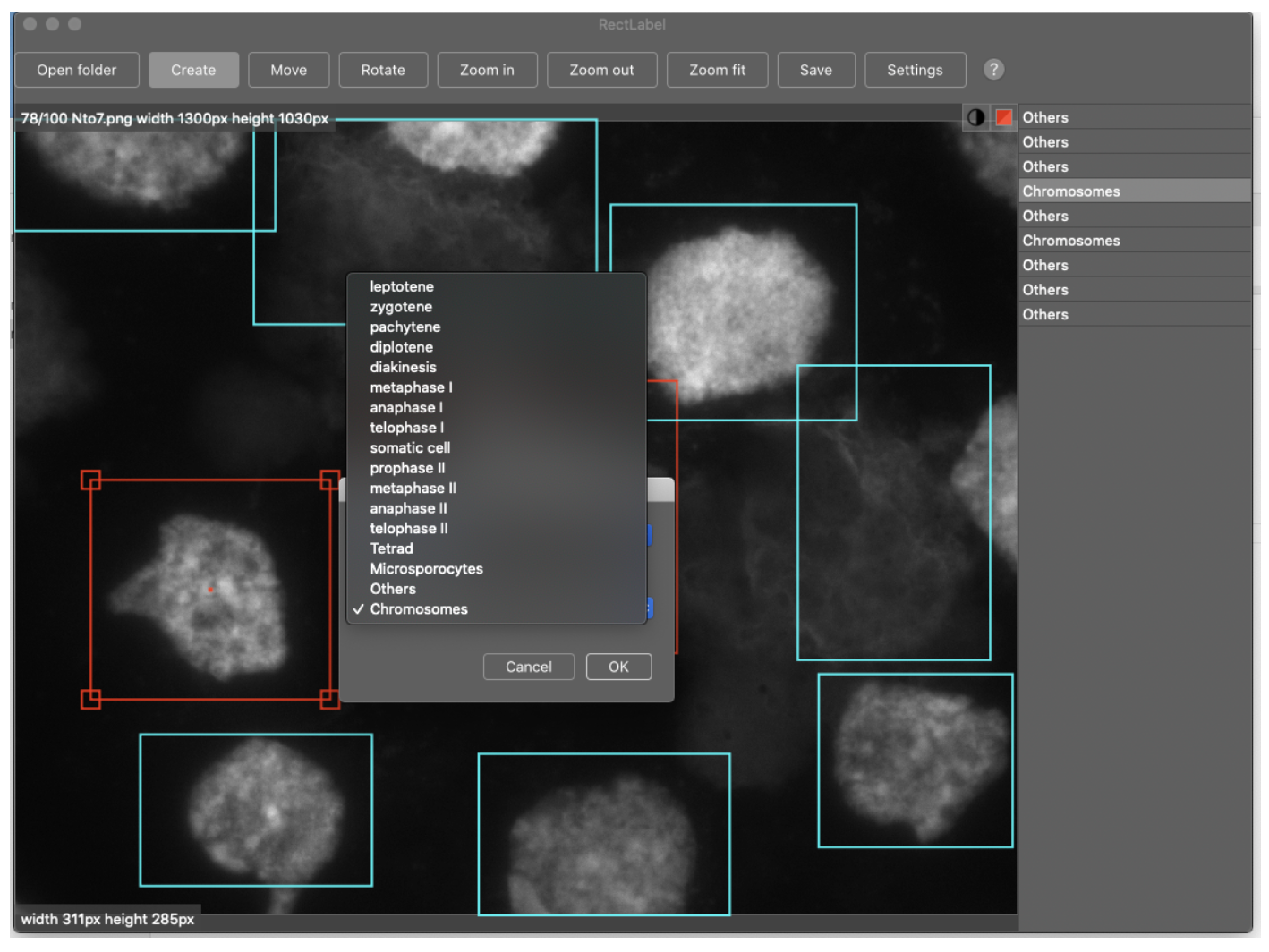
Task: Cancel the label dialog
Action: [x=528, y=667]
